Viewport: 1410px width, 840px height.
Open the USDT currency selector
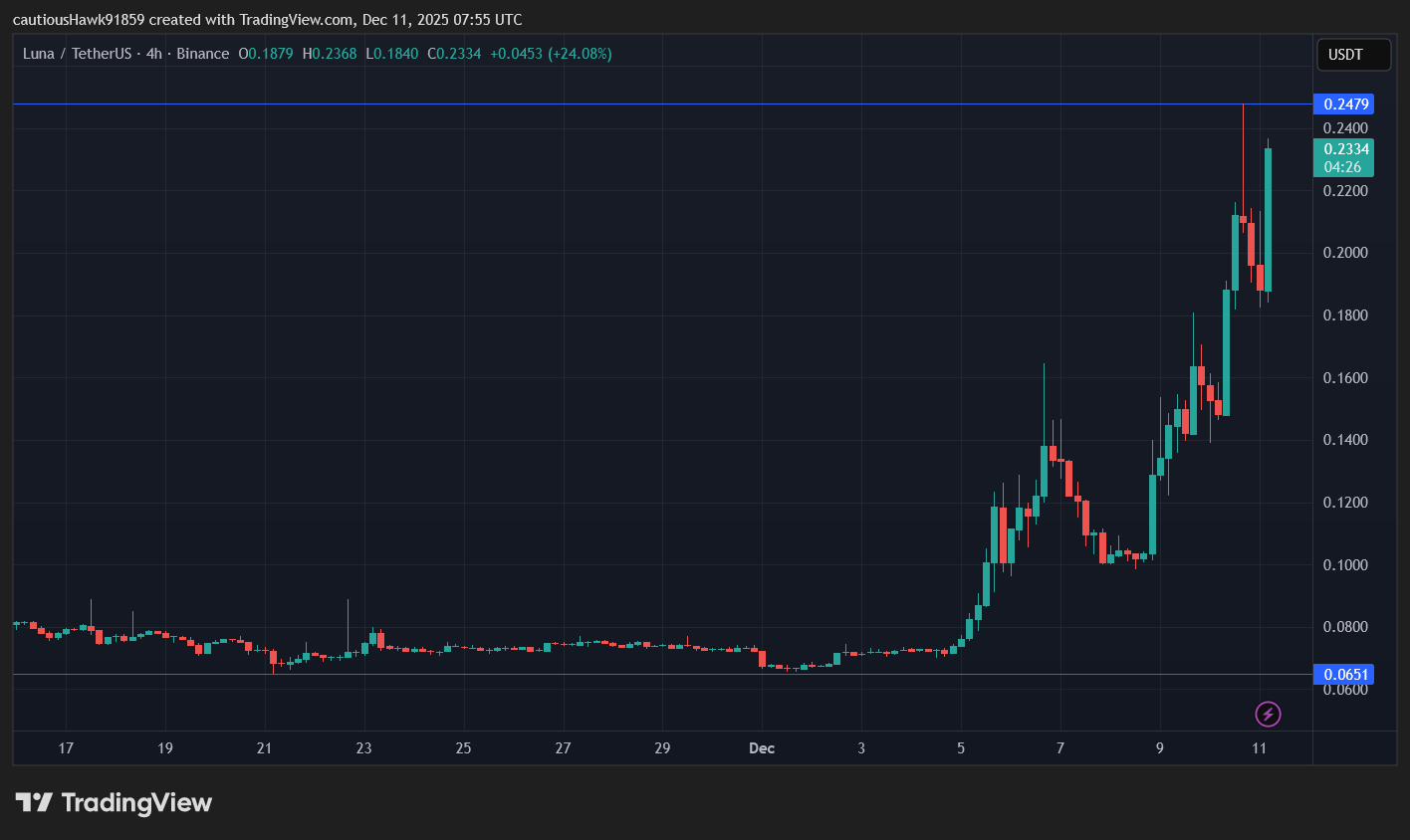pos(1352,55)
